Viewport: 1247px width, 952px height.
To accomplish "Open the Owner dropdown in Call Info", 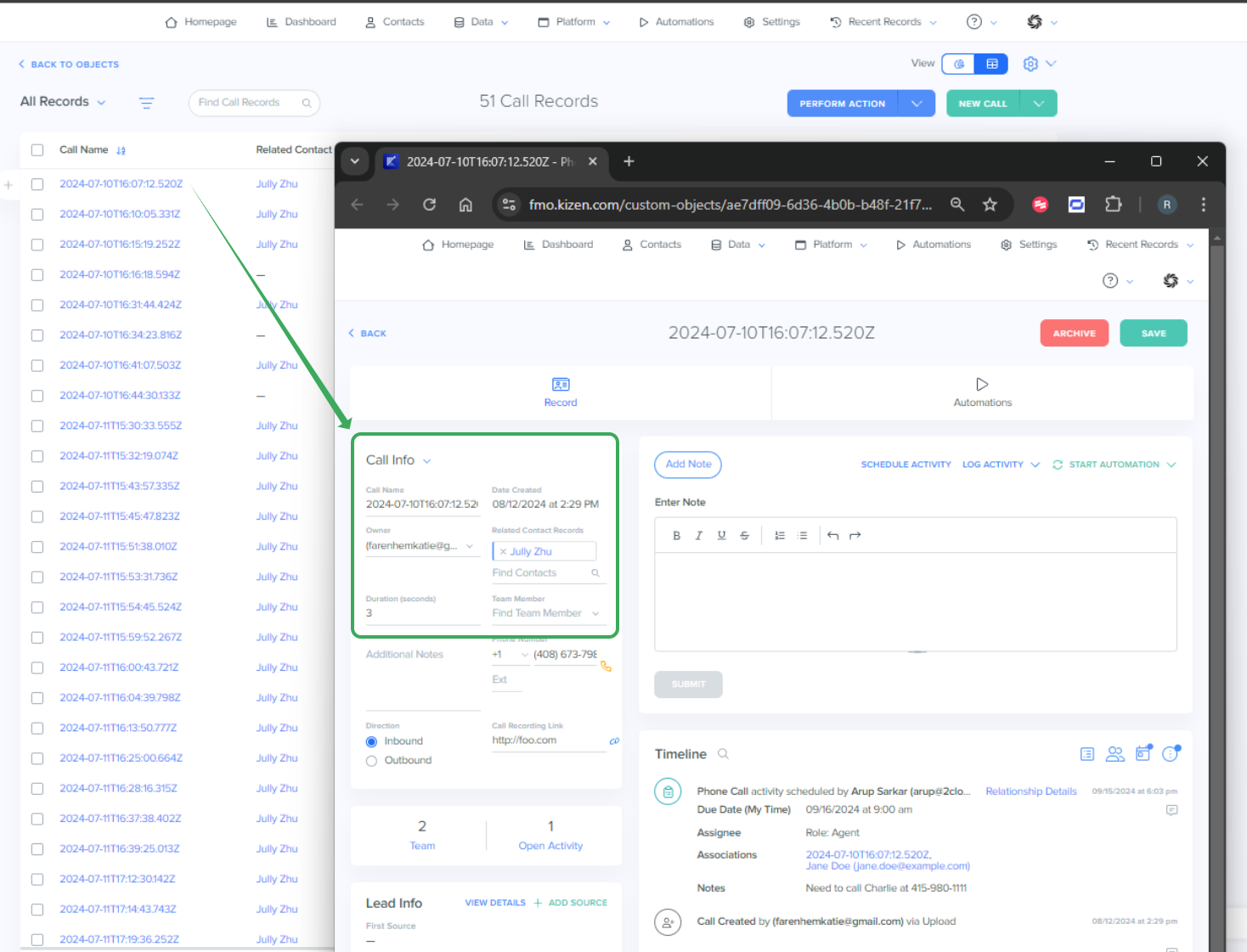I will [422, 546].
